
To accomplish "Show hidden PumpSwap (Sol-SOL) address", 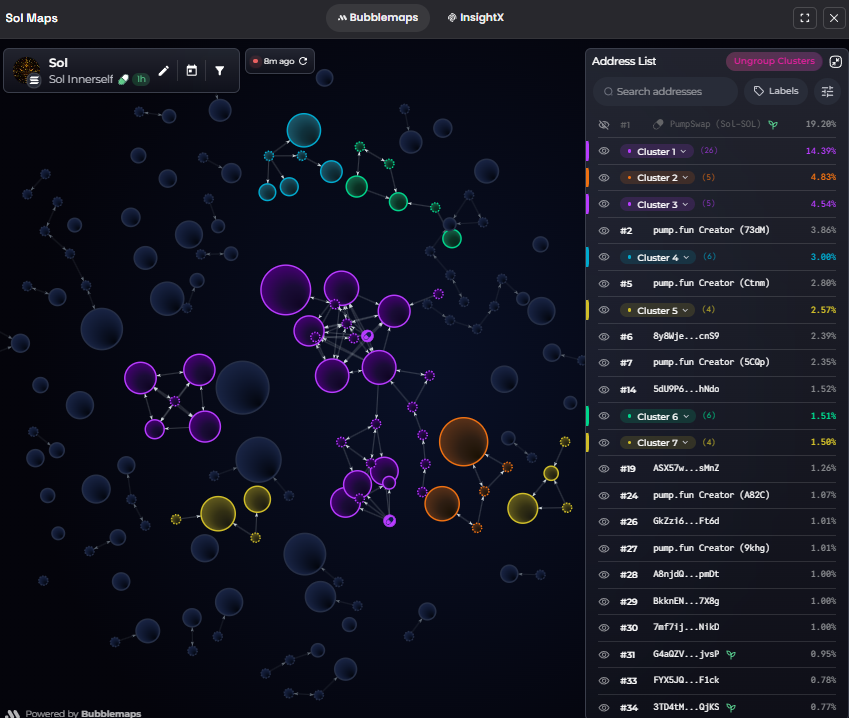I will tap(604, 125).
